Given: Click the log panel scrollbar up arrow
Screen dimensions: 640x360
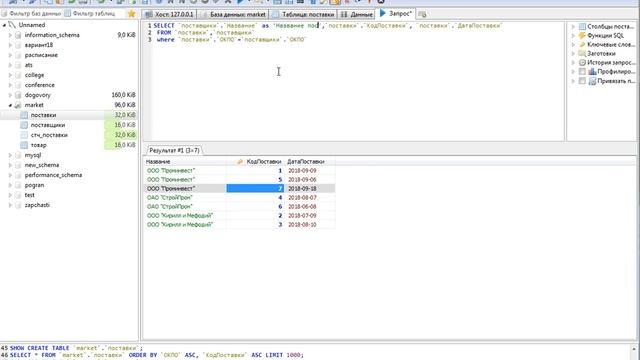Looking at the screenshot, I should point(634,349).
